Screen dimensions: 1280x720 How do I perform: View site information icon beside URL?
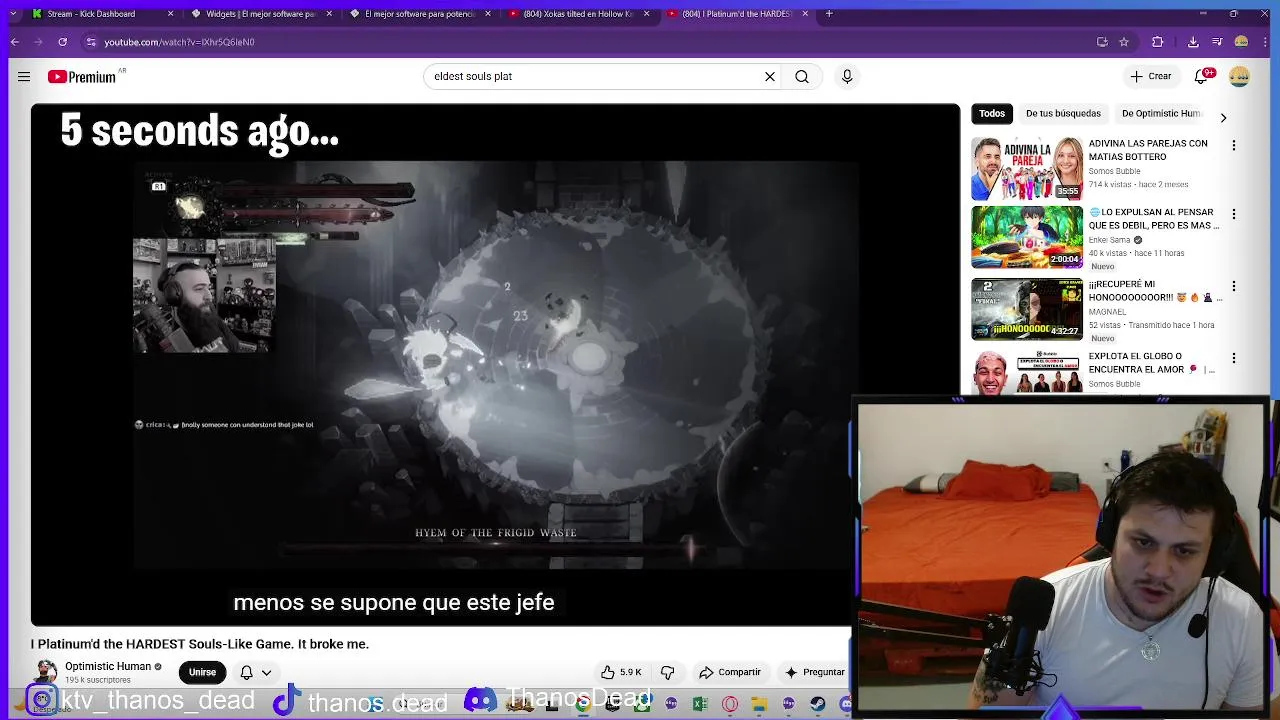[x=91, y=42]
